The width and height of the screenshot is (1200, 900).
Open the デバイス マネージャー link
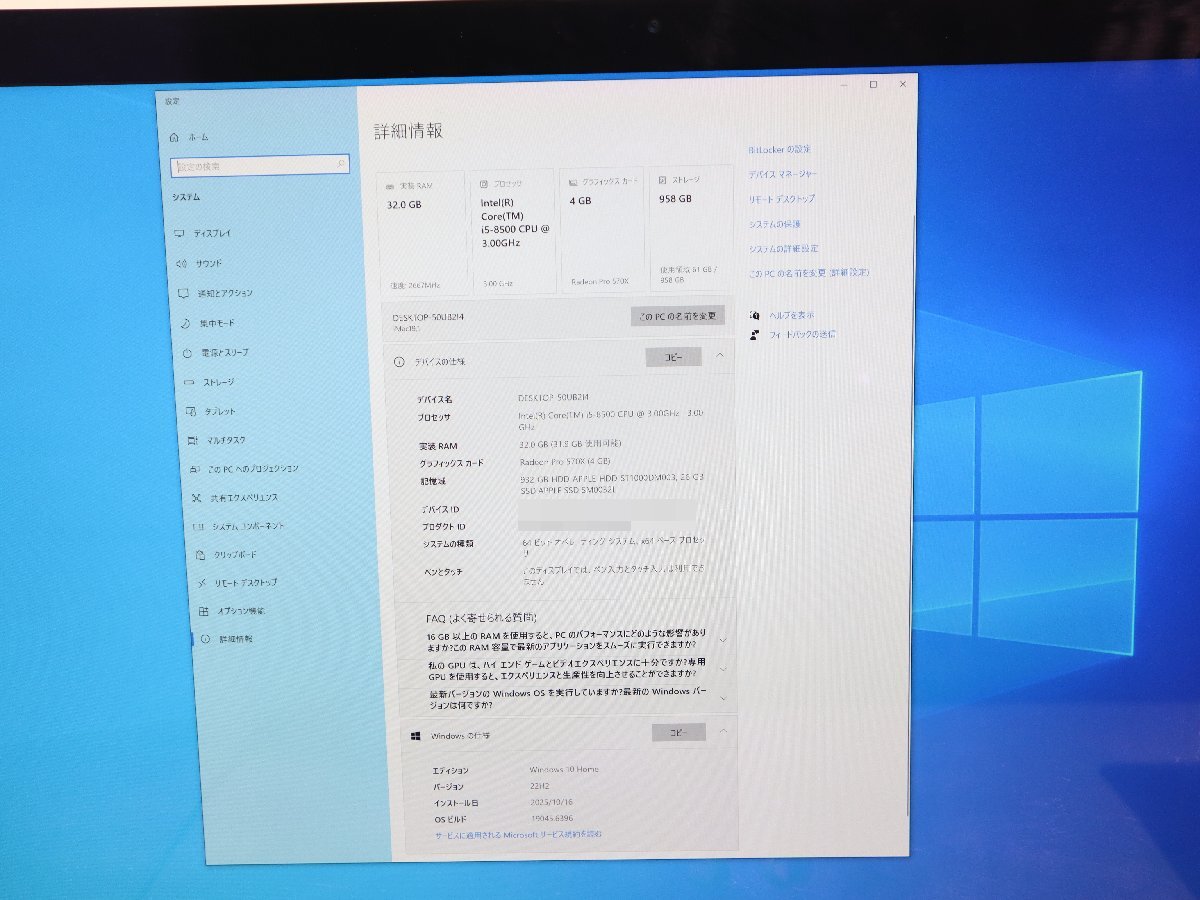click(783, 174)
